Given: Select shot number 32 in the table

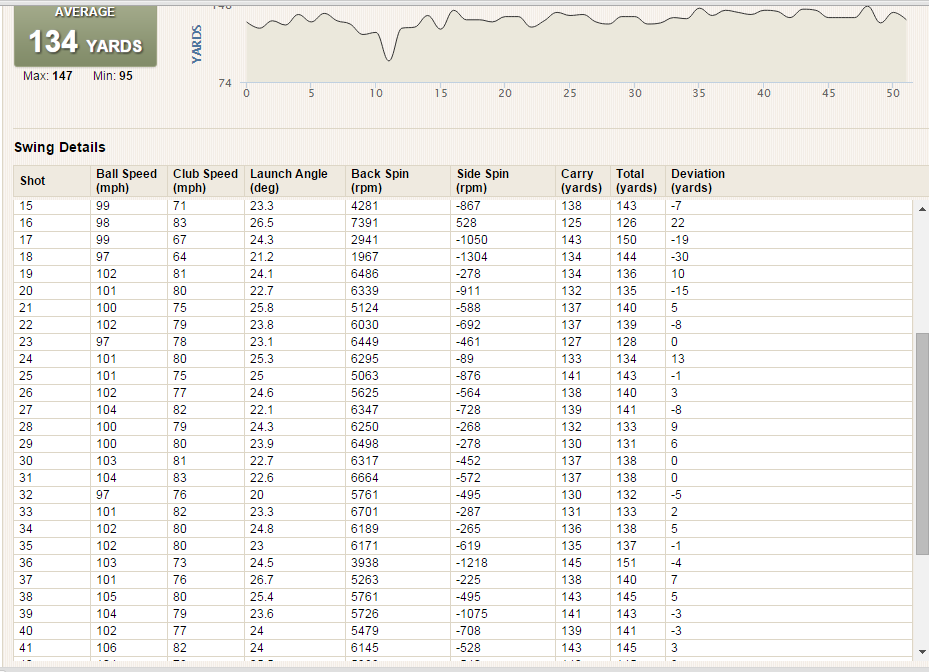Looking at the screenshot, I should [x=26, y=495].
